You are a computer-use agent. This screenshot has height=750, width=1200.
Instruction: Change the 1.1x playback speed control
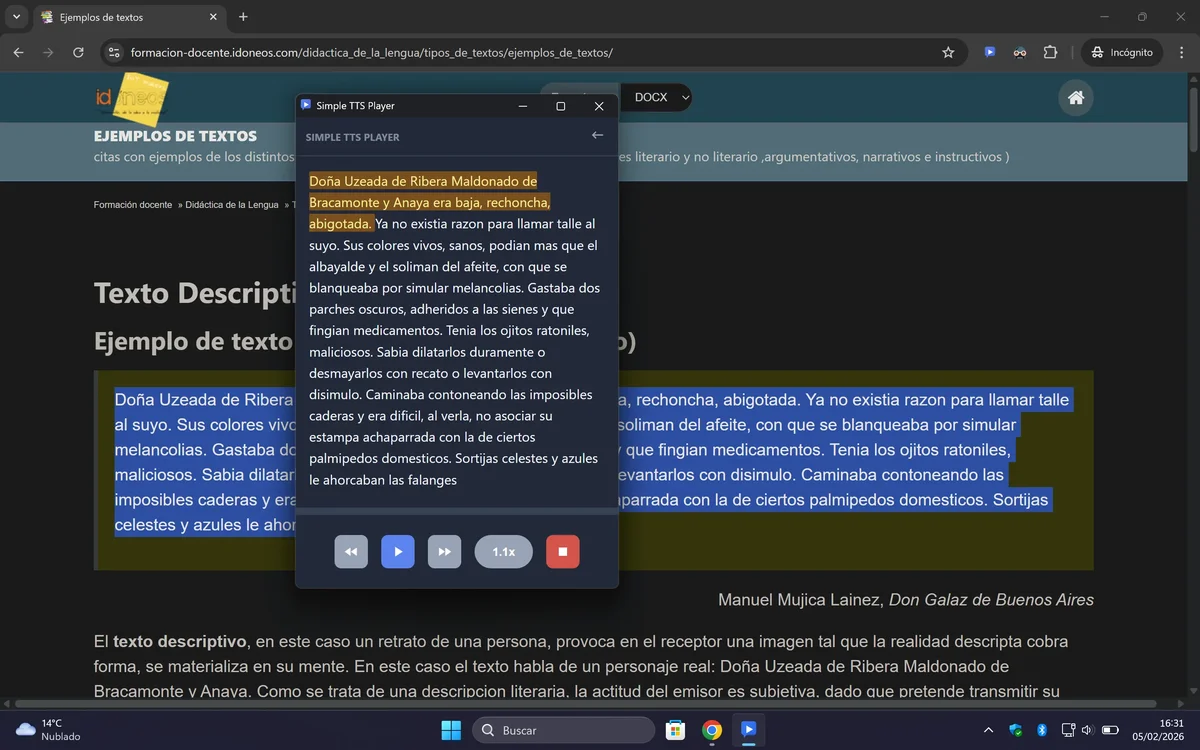click(503, 551)
